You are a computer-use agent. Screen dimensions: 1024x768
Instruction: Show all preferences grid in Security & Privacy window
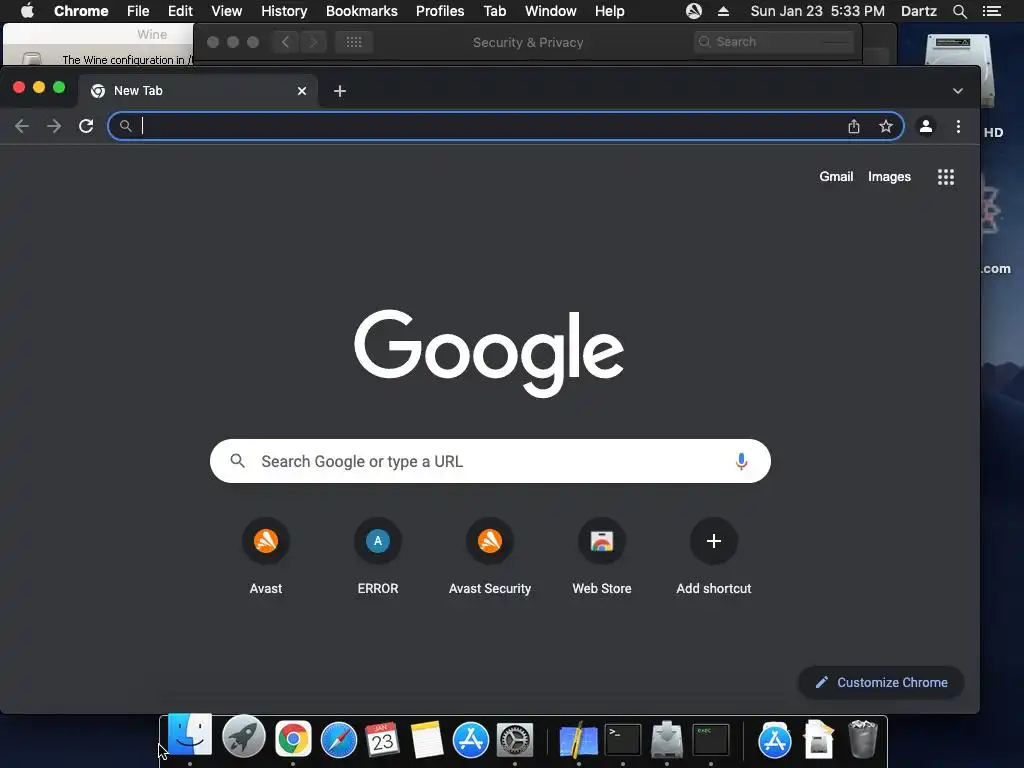tap(354, 42)
